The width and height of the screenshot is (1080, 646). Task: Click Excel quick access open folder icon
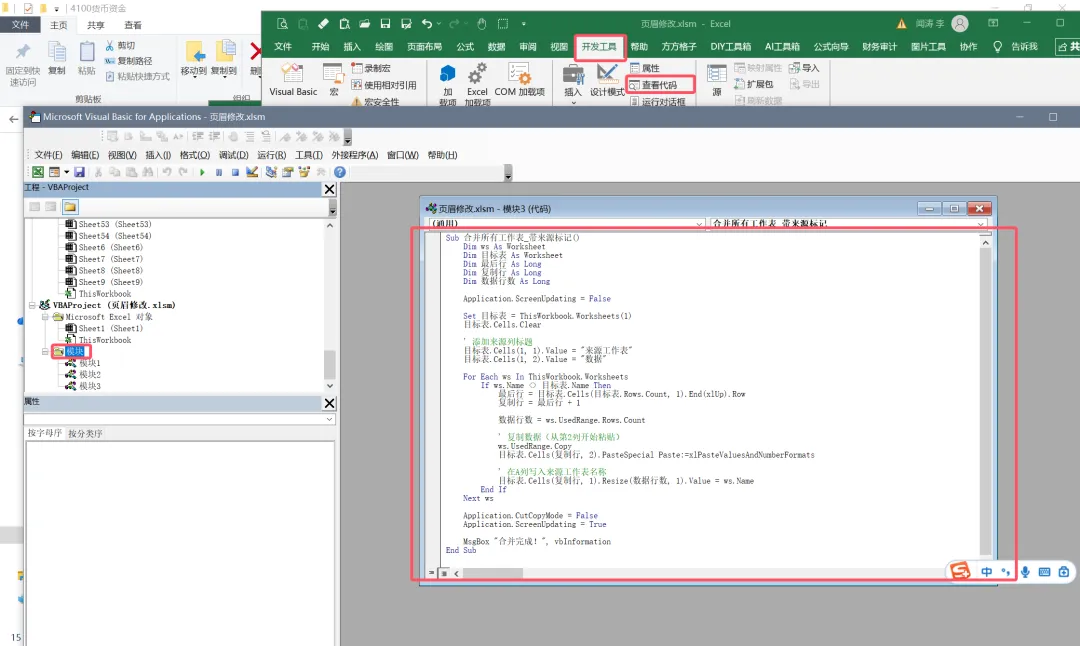[x=364, y=23]
